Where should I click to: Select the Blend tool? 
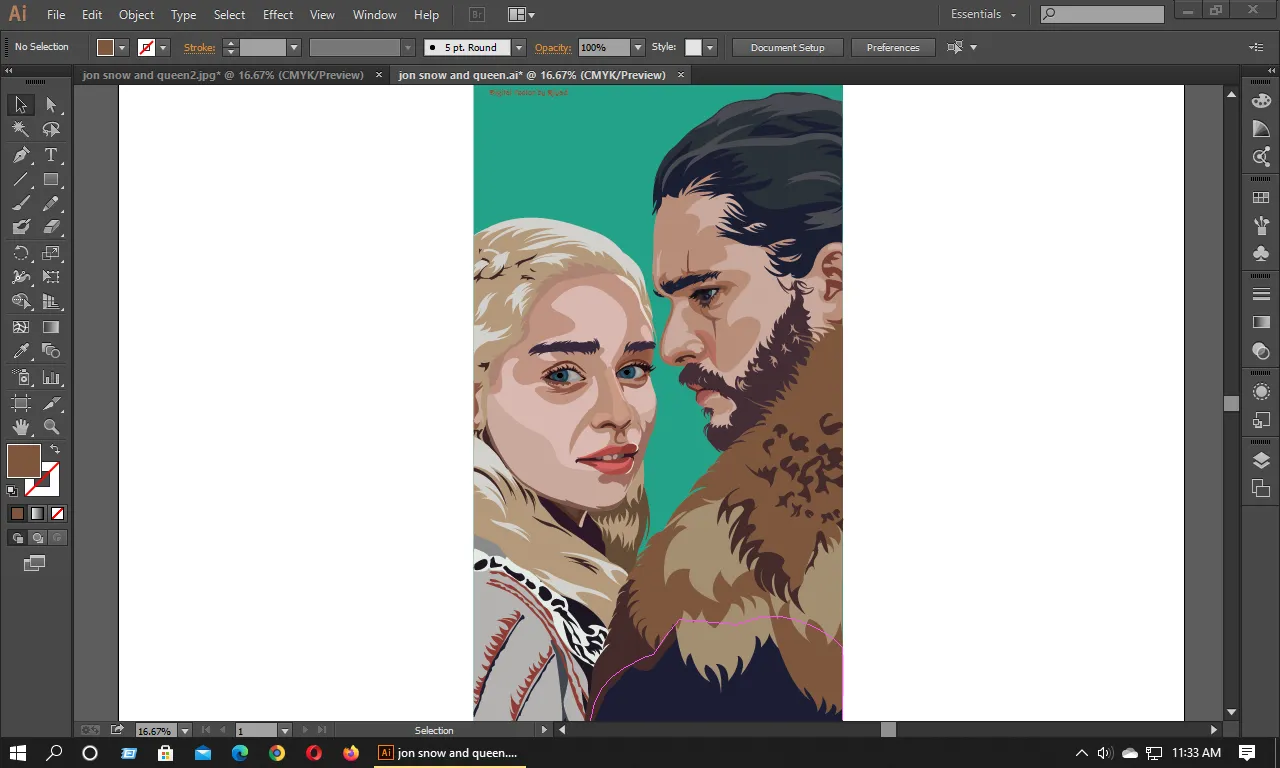pyautogui.click(x=52, y=351)
